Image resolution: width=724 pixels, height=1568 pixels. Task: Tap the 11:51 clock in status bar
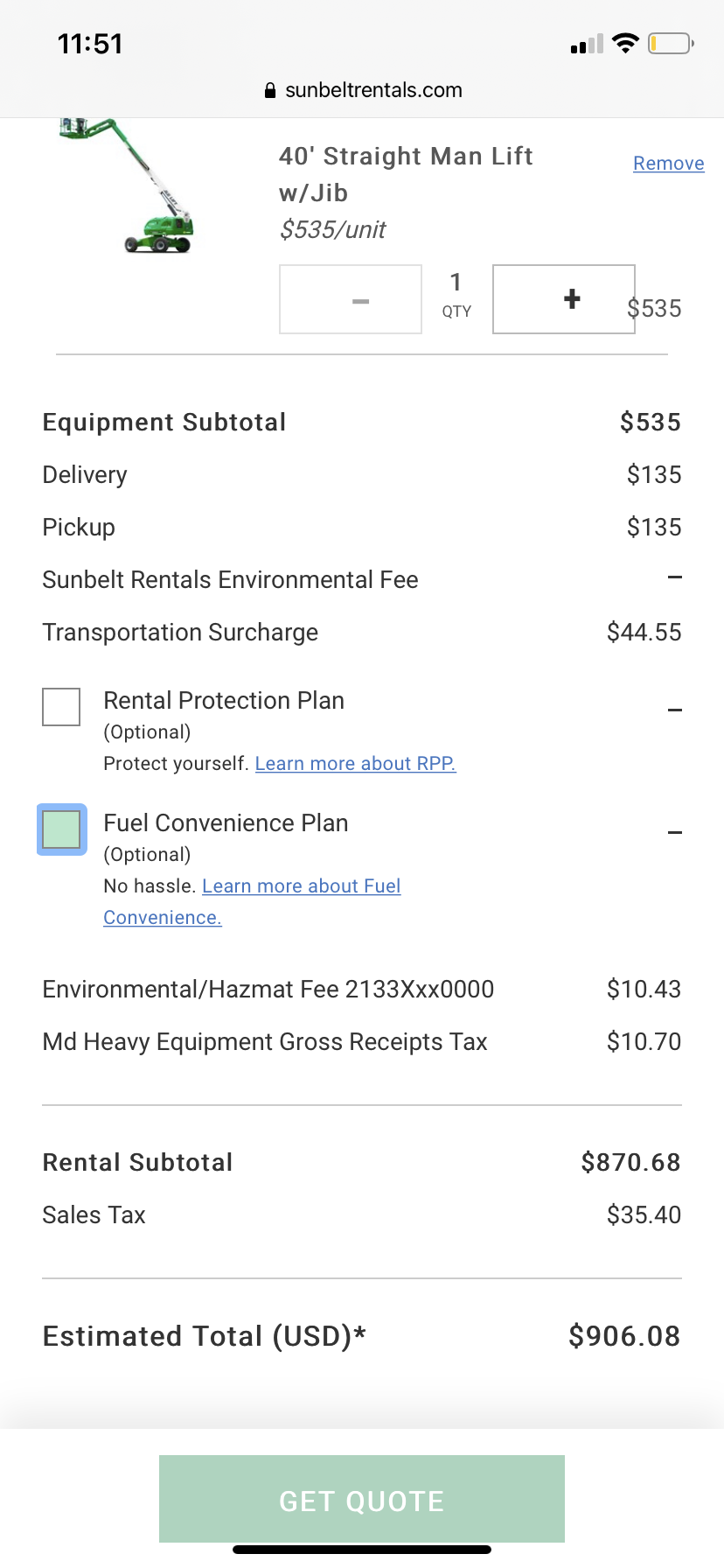pyautogui.click(x=90, y=44)
